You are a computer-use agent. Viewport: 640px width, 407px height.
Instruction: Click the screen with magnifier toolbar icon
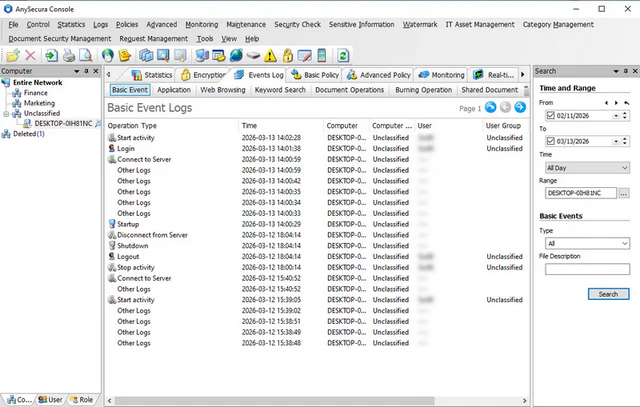click(x=163, y=55)
